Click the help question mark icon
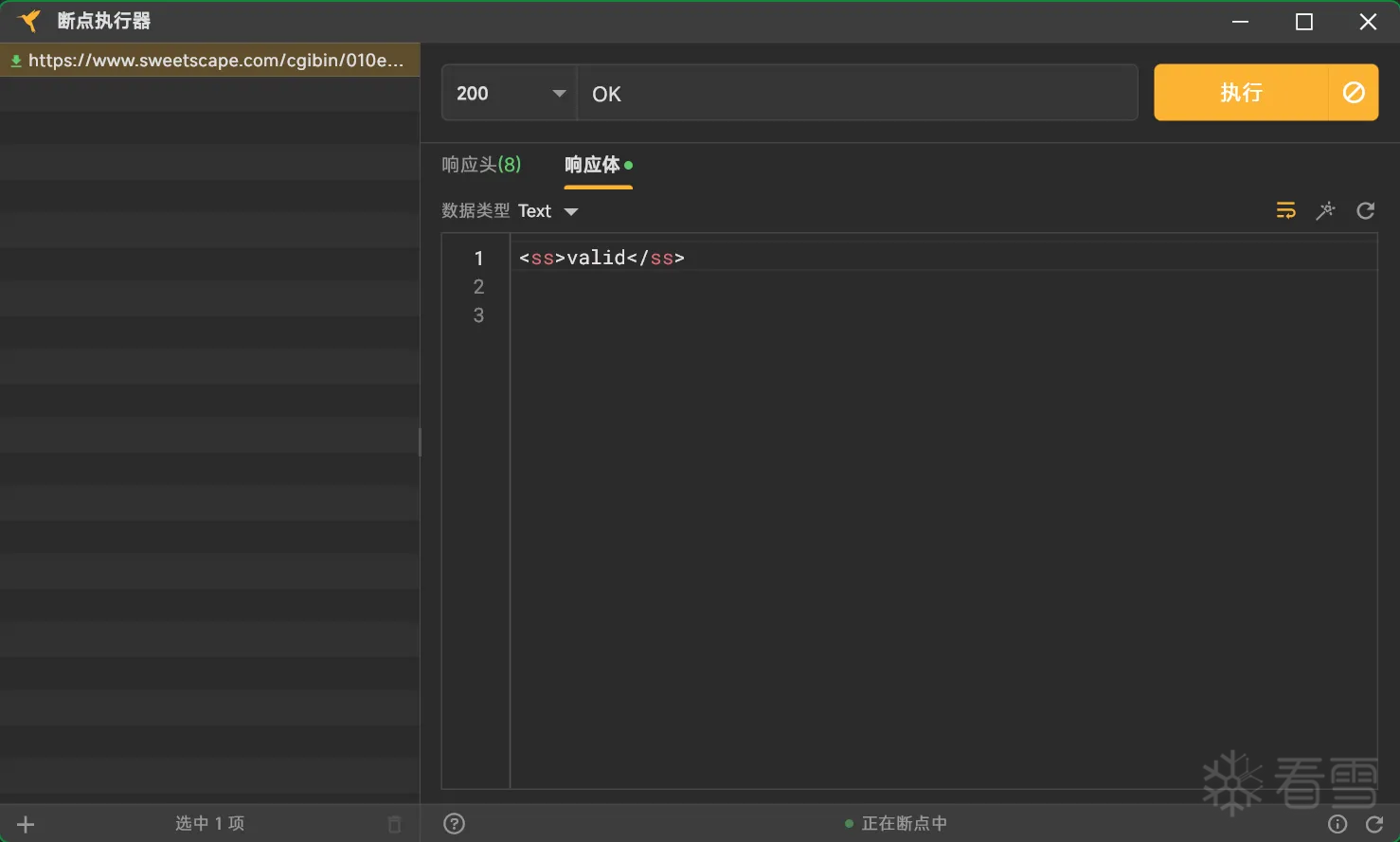The height and width of the screenshot is (842, 1400). [455, 824]
